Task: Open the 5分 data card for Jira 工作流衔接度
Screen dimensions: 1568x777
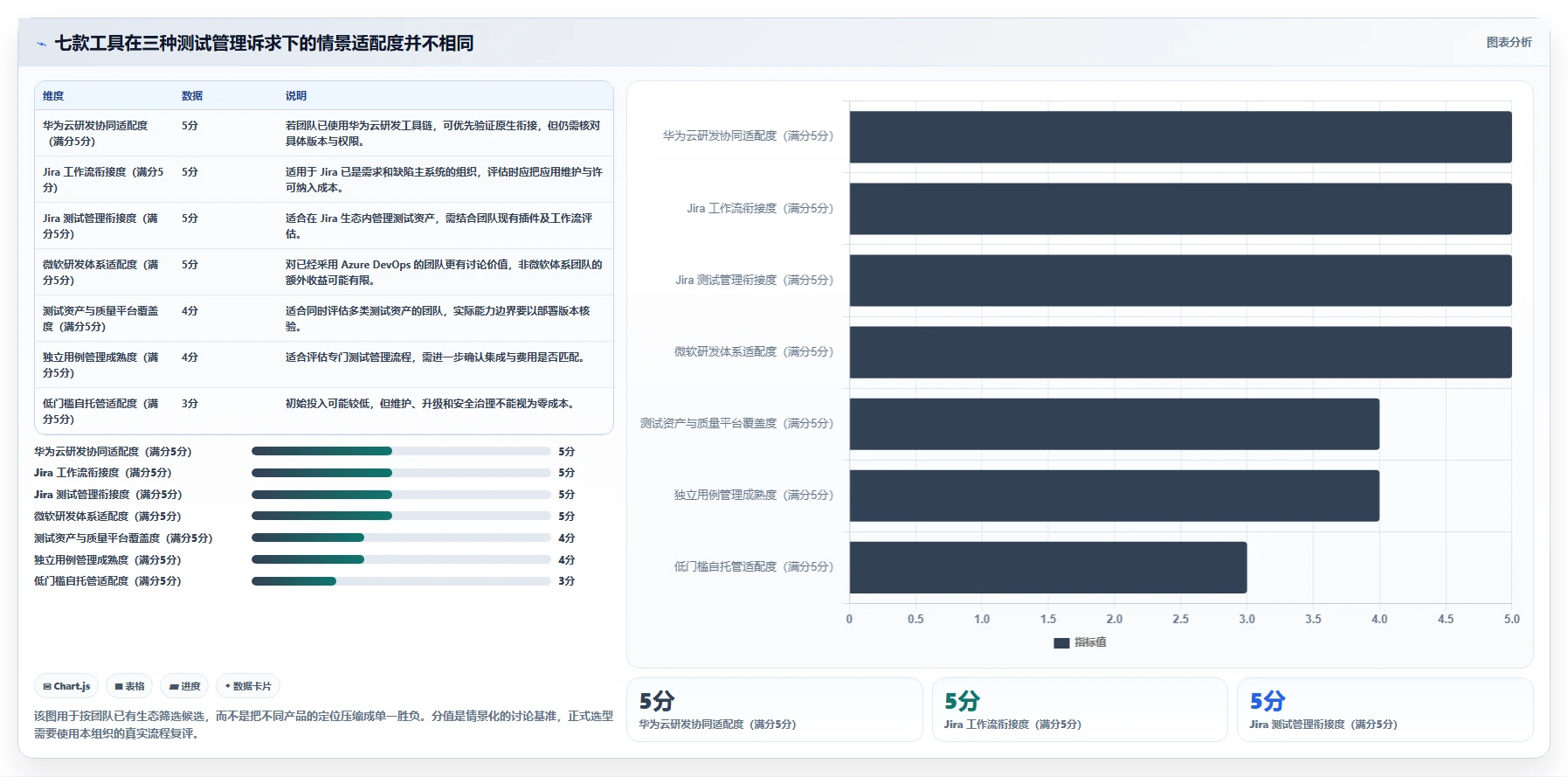Action: pyautogui.click(x=1080, y=710)
